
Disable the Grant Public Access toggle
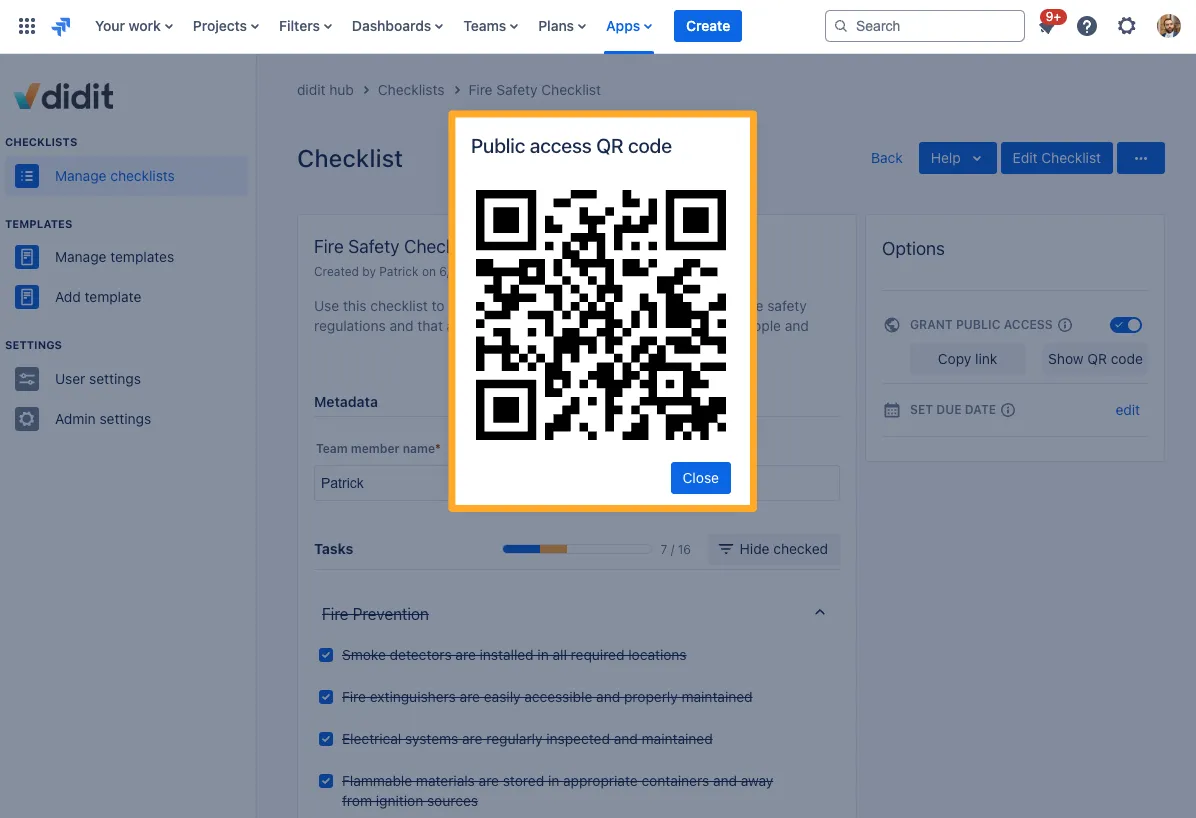pyautogui.click(x=1126, y=325)
